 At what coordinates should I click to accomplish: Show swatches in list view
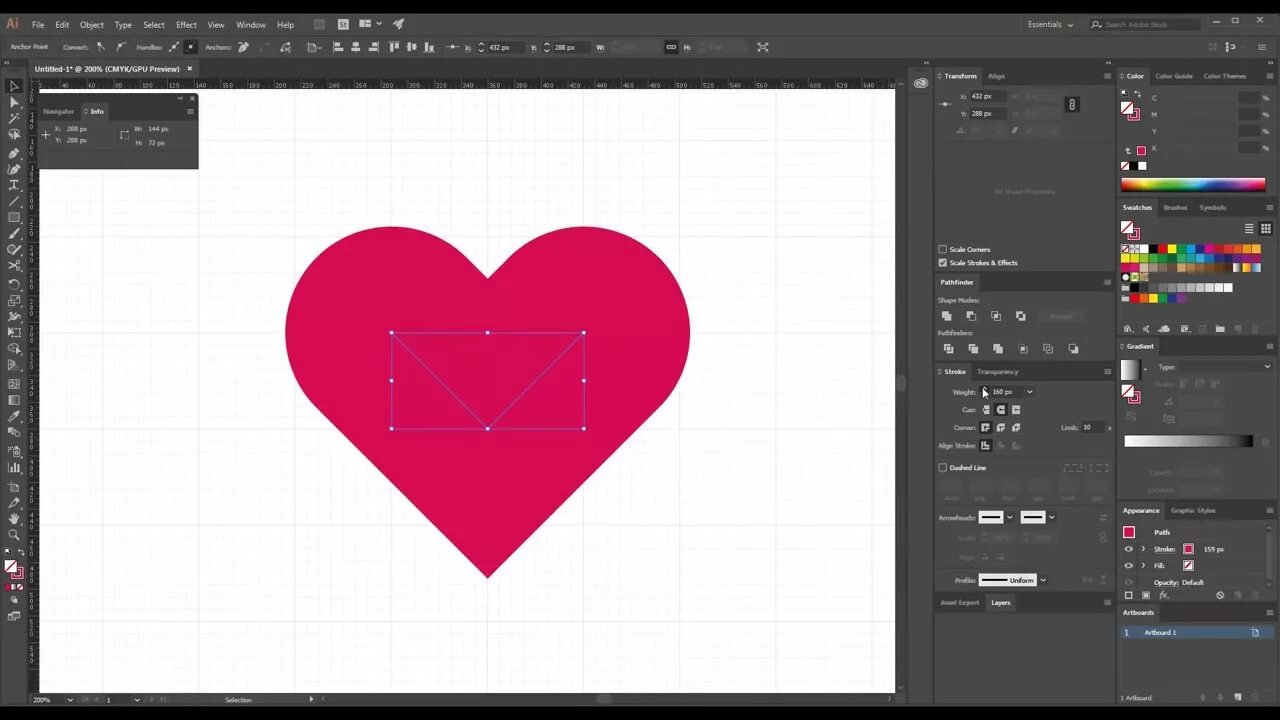click(x=1249, y=229)
